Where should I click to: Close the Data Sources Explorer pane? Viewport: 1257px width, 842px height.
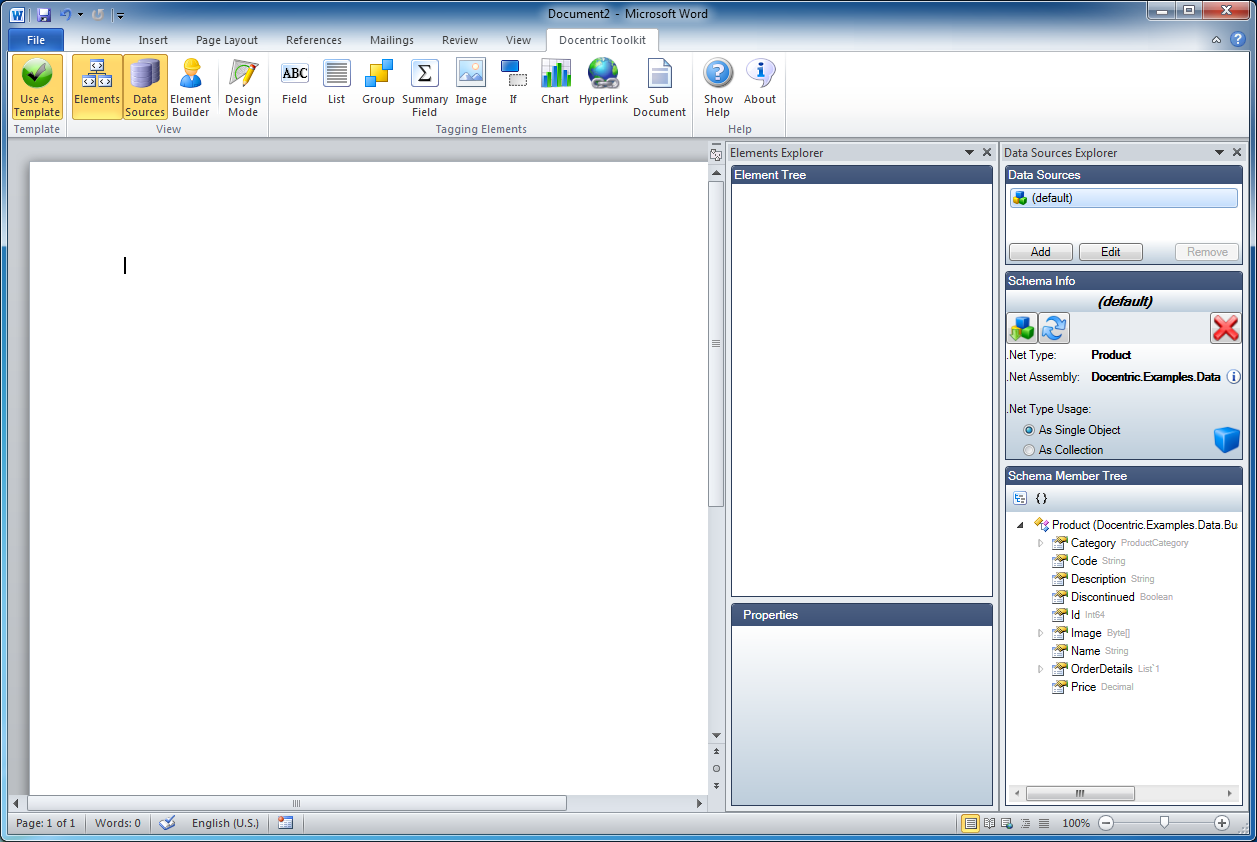[1237, 152]
